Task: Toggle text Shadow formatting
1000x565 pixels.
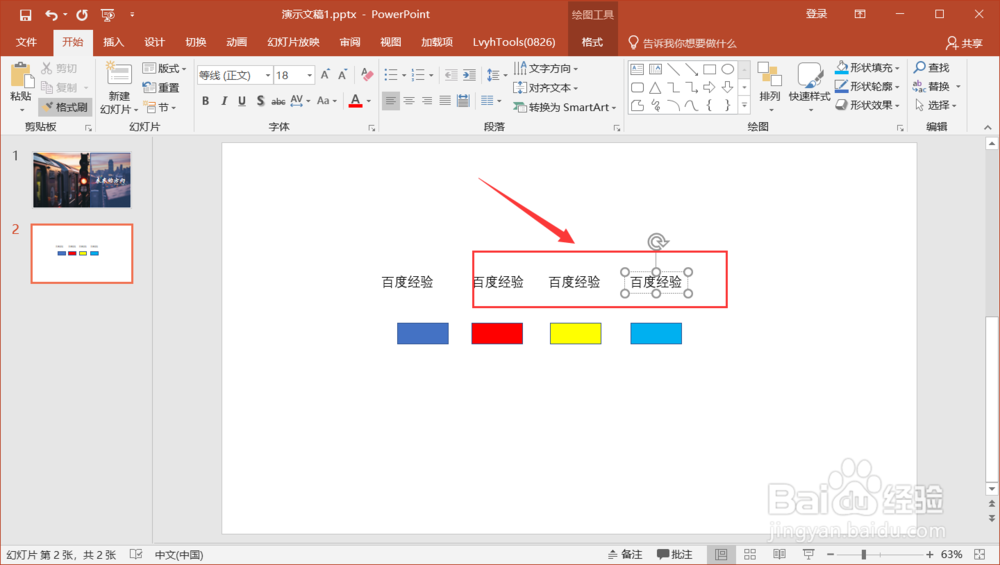Action: point(260,101)
